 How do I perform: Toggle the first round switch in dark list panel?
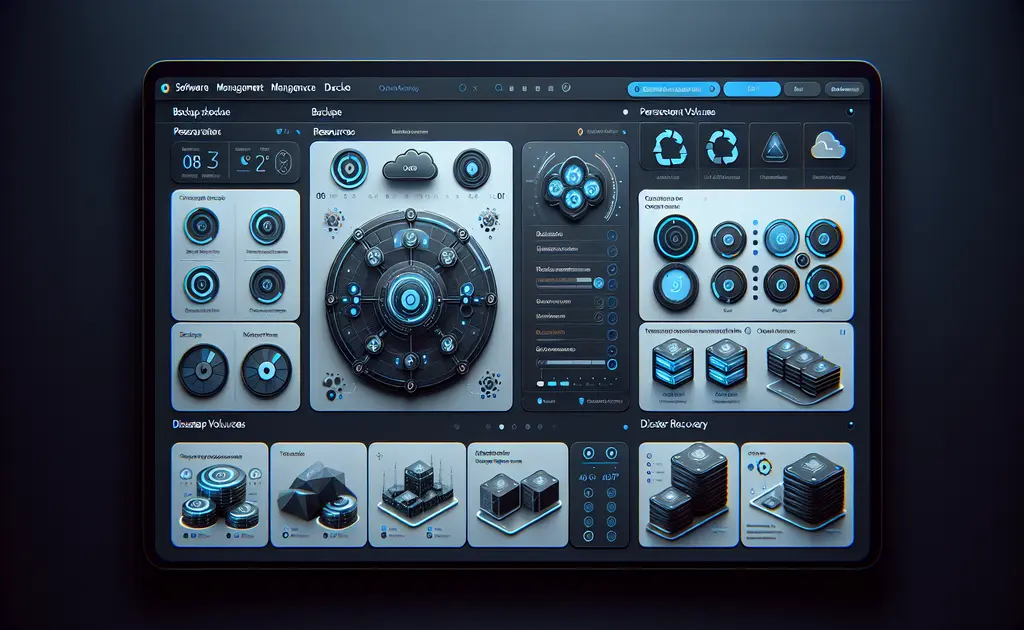click(611, 233)
